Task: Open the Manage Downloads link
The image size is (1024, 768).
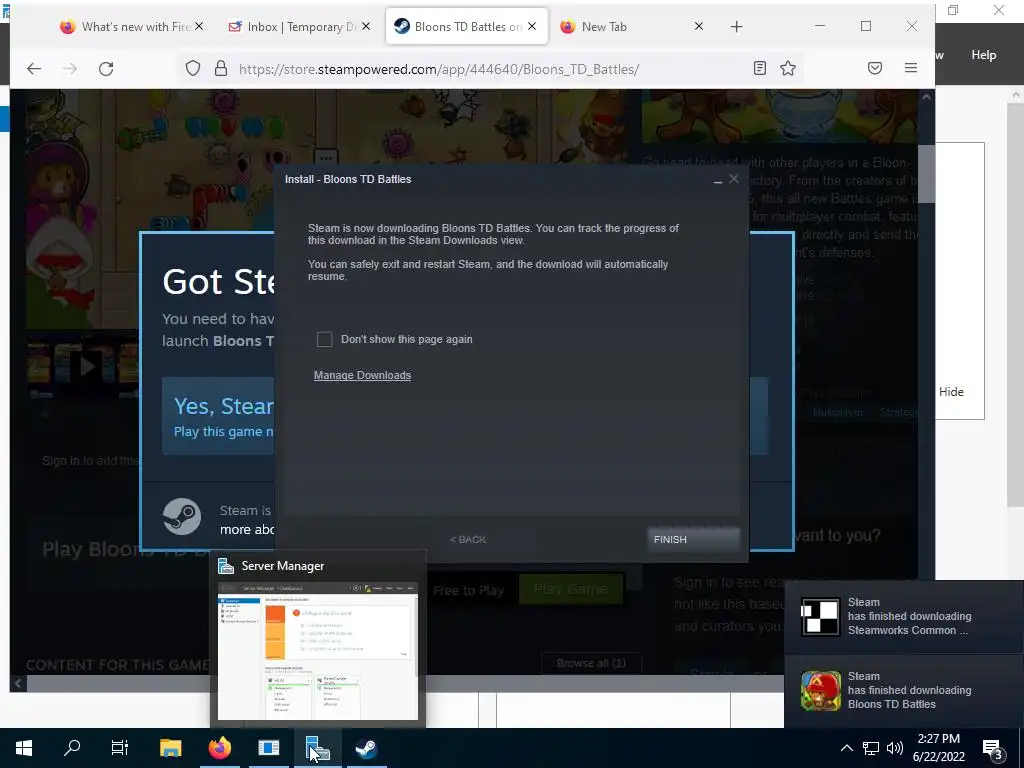Action: 362,376
